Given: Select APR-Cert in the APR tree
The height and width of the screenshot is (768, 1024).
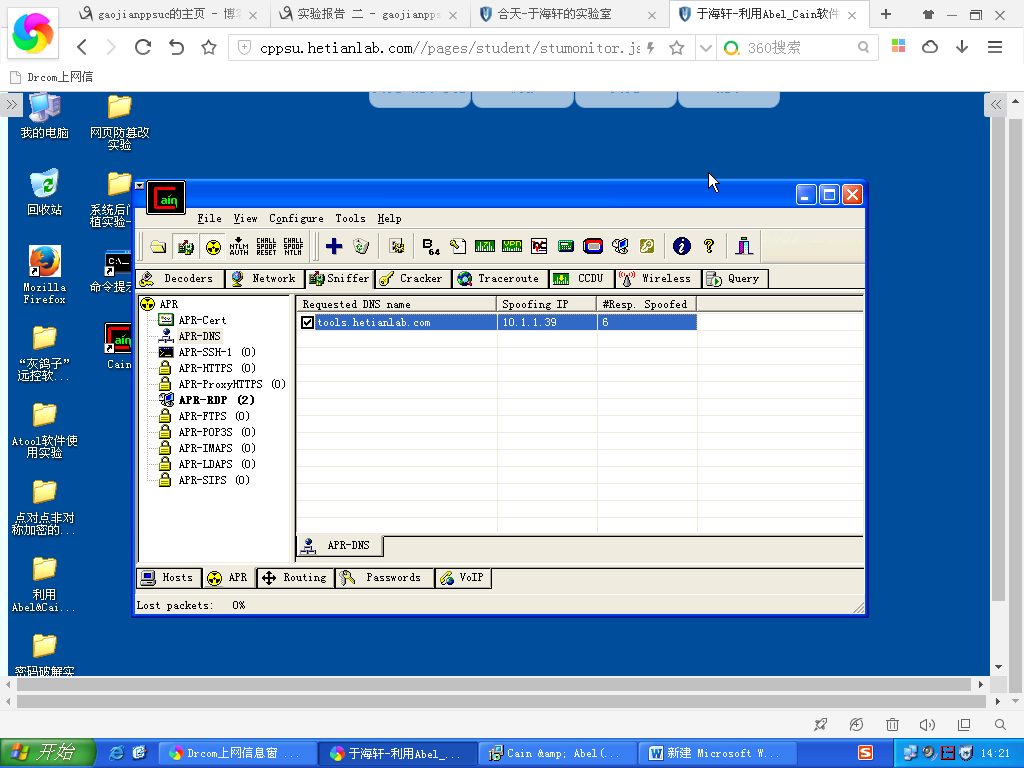Looking at the screenshot, I should pyautogui.click(x=202, y=320).
